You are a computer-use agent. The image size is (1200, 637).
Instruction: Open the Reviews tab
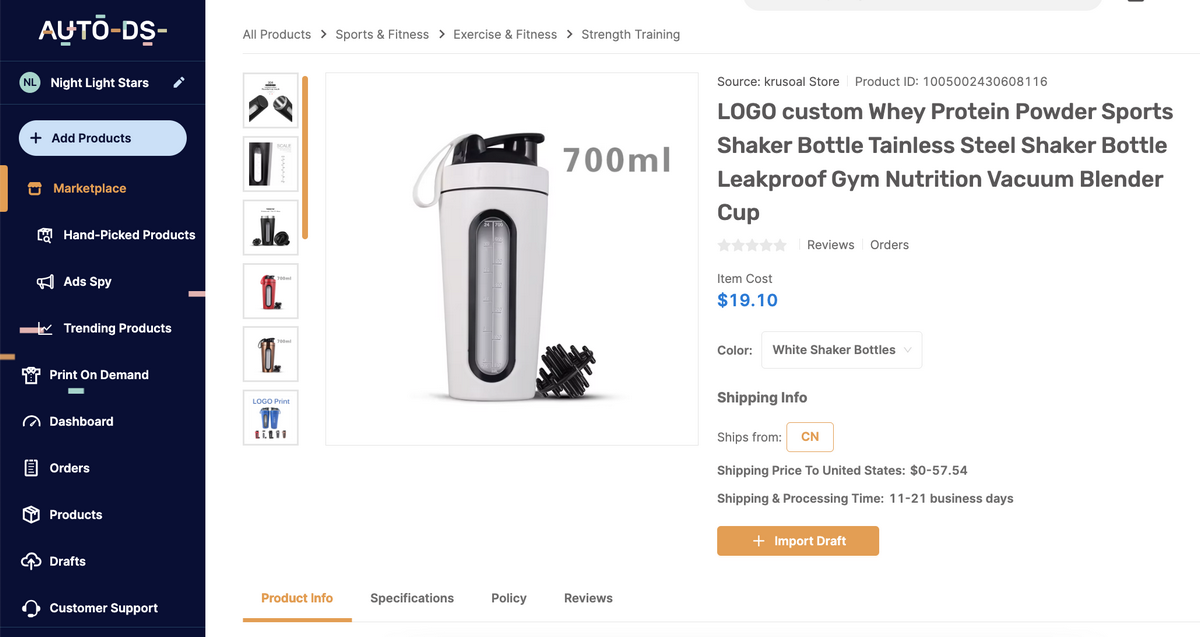[588, 597]
